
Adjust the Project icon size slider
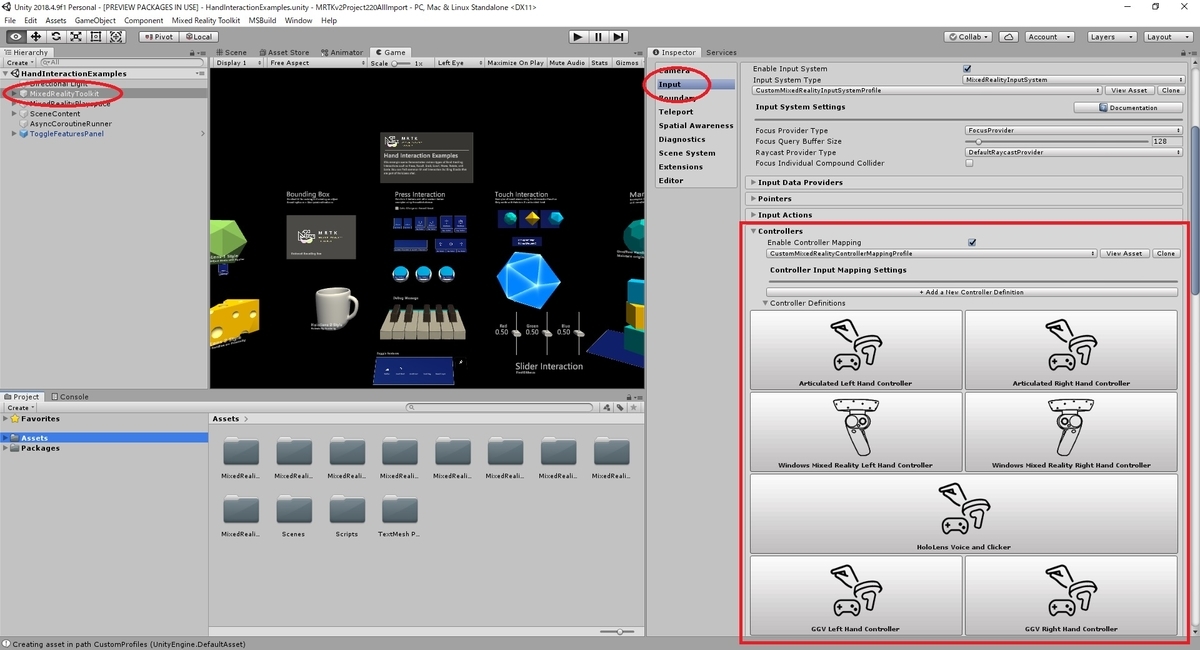point(619,631)
